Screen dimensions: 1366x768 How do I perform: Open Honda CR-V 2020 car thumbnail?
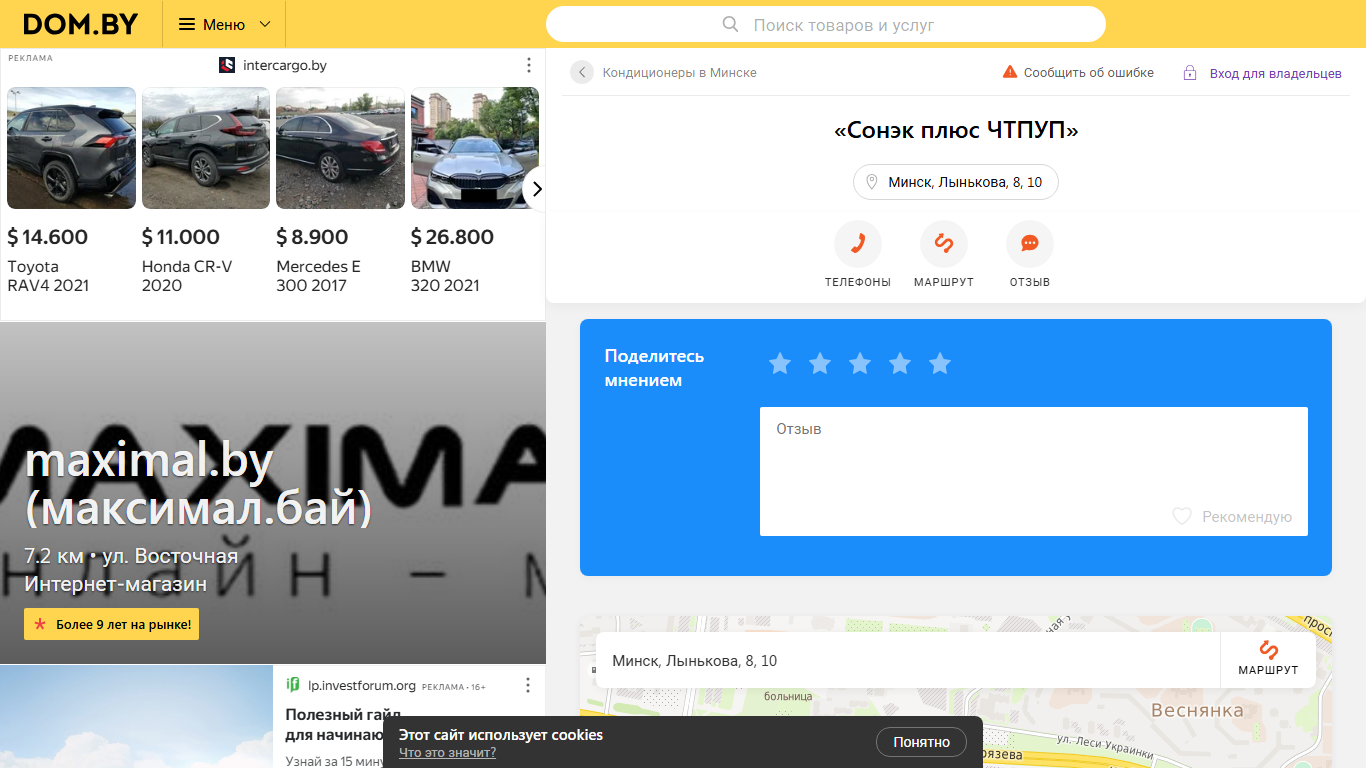(x=206, y=148)
